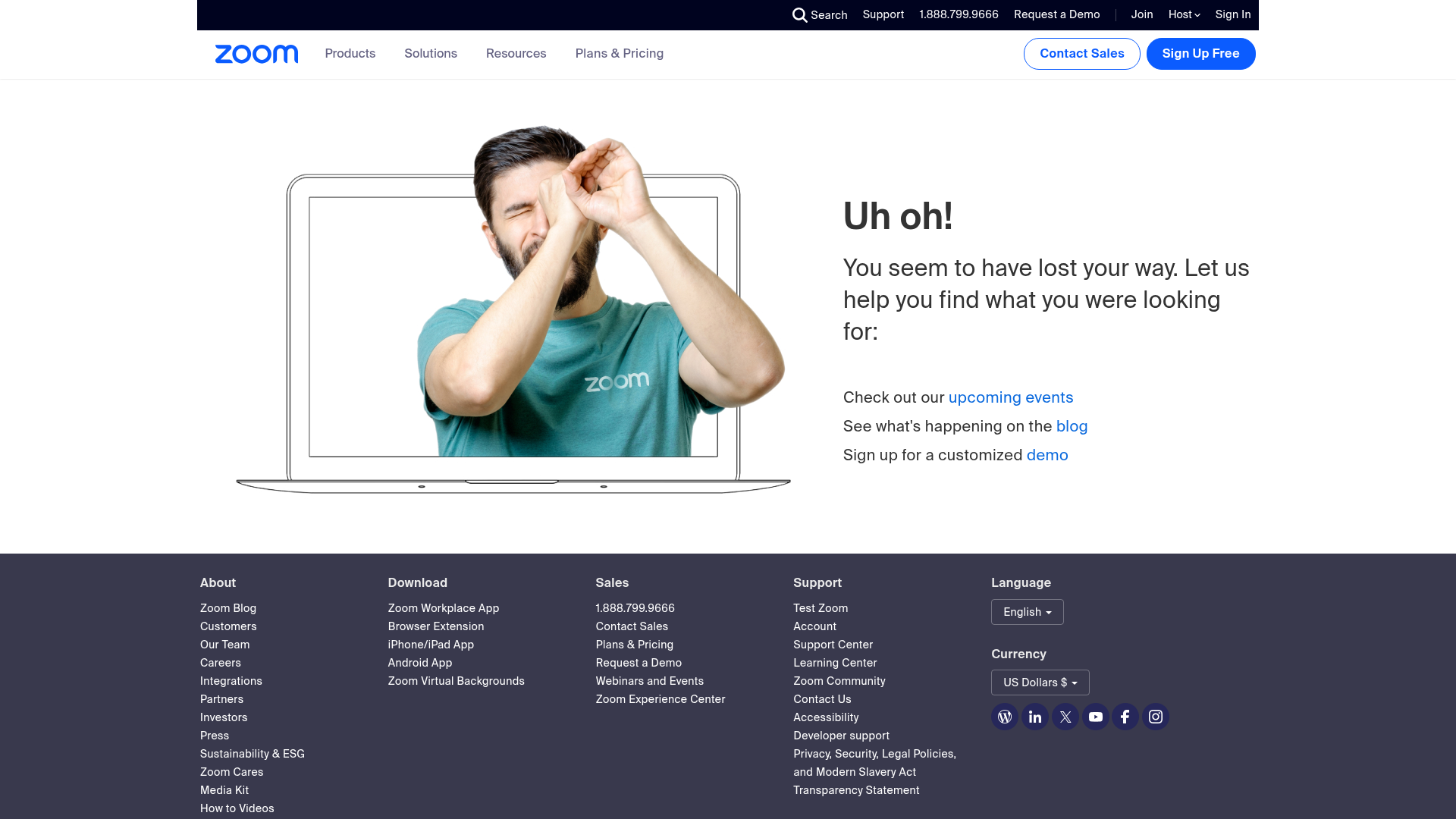Screen dimensions: 1456x819
Task: Open Investors footer link
Action: click(x=224, y=717)
